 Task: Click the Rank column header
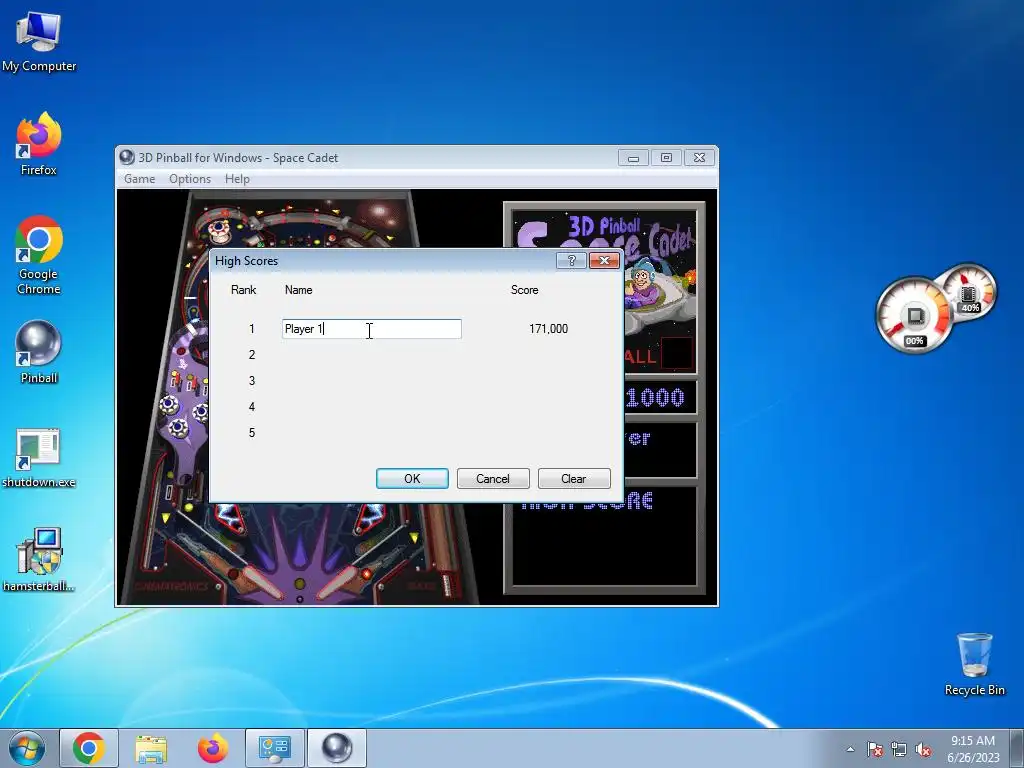[x=244, y=290]
